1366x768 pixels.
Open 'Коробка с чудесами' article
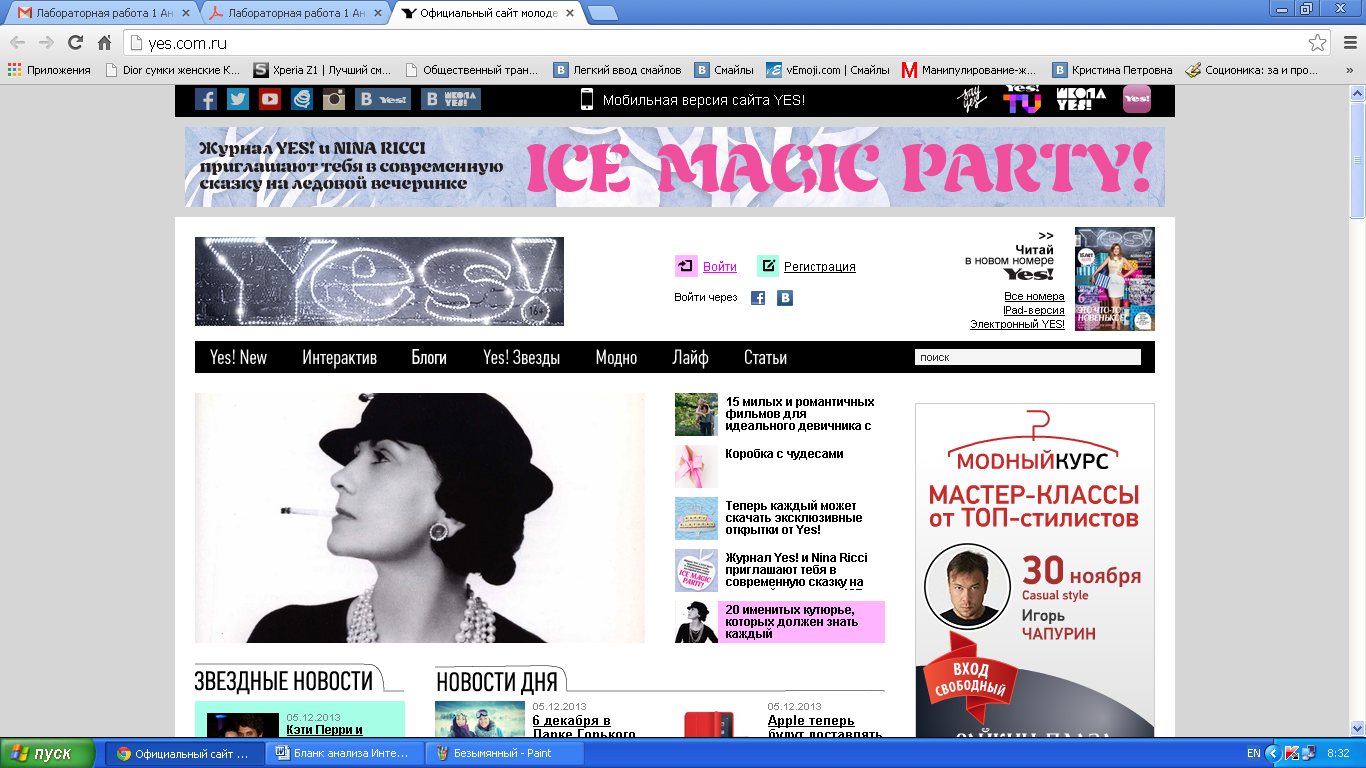[x=785, y=454]
